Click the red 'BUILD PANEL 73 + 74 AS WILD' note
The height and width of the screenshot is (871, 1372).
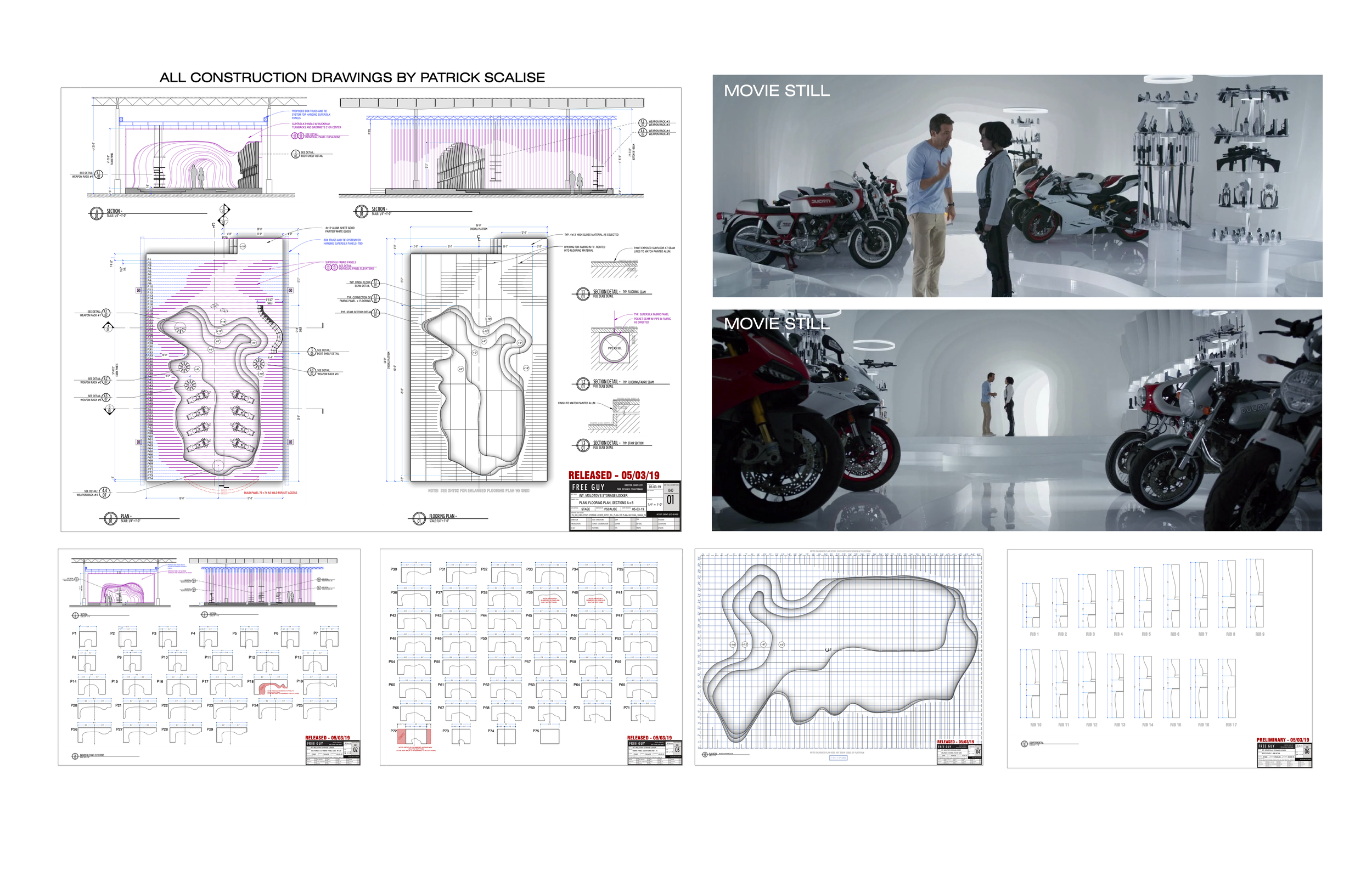pos(270,493)
